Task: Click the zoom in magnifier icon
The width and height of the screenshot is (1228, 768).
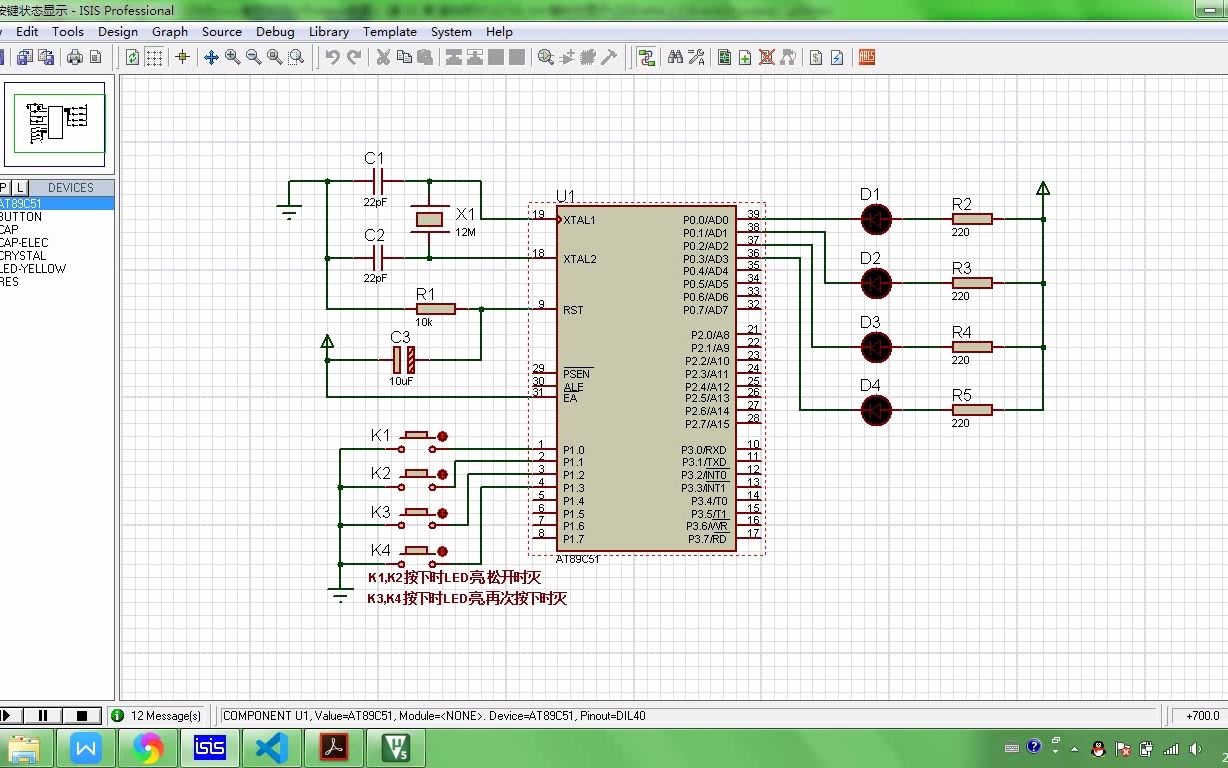Action: 233,57
